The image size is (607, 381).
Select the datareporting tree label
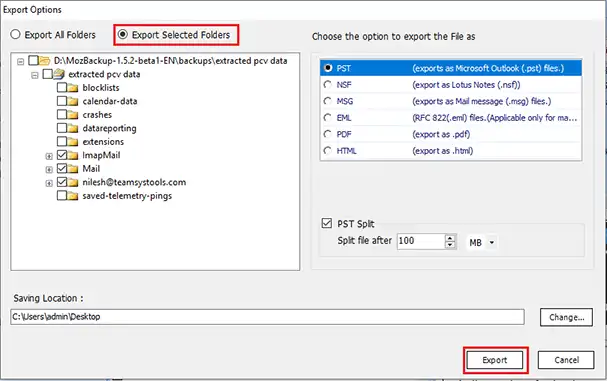[109, 128]
